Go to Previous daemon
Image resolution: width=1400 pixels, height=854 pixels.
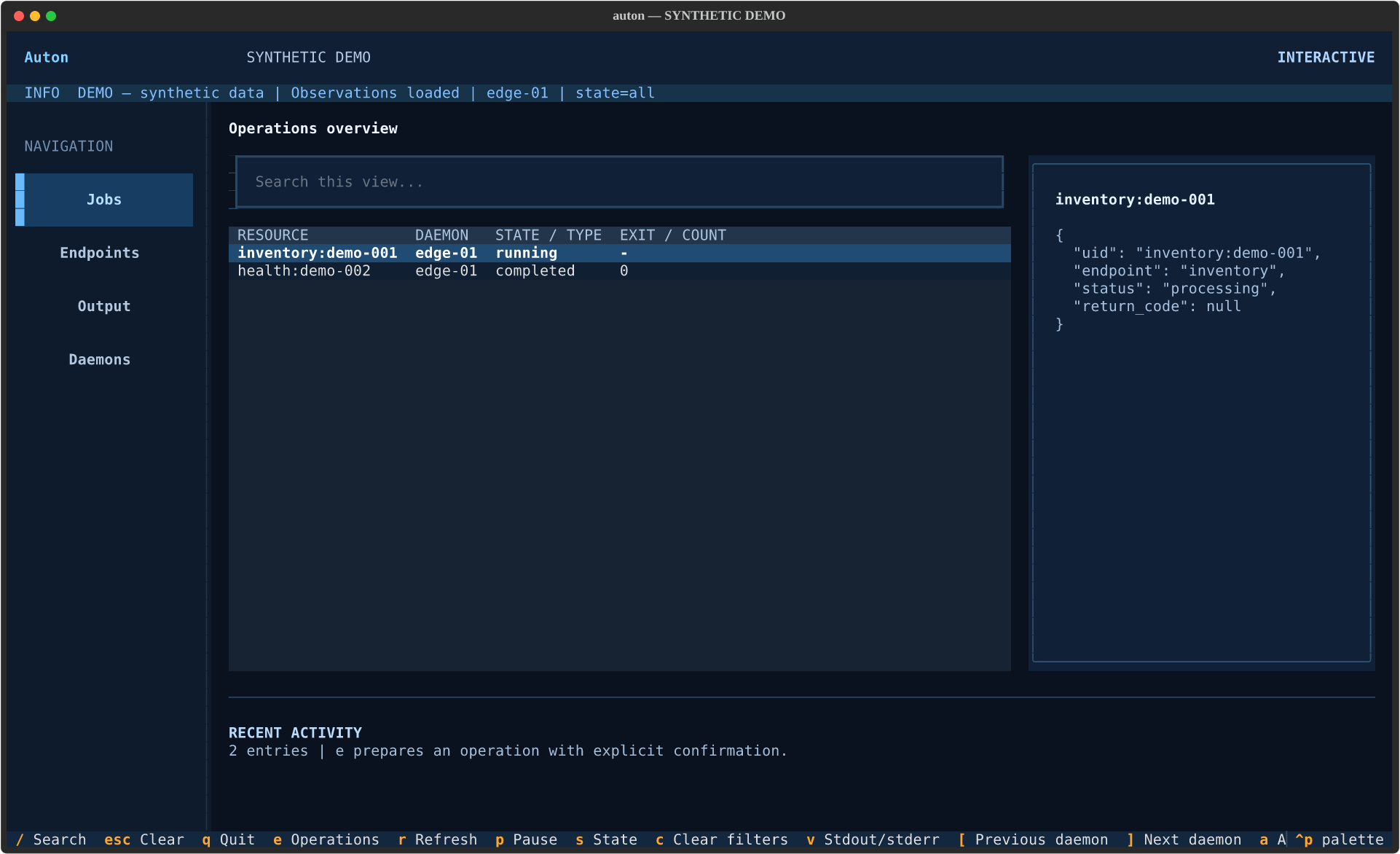(x=1033, y=839)
